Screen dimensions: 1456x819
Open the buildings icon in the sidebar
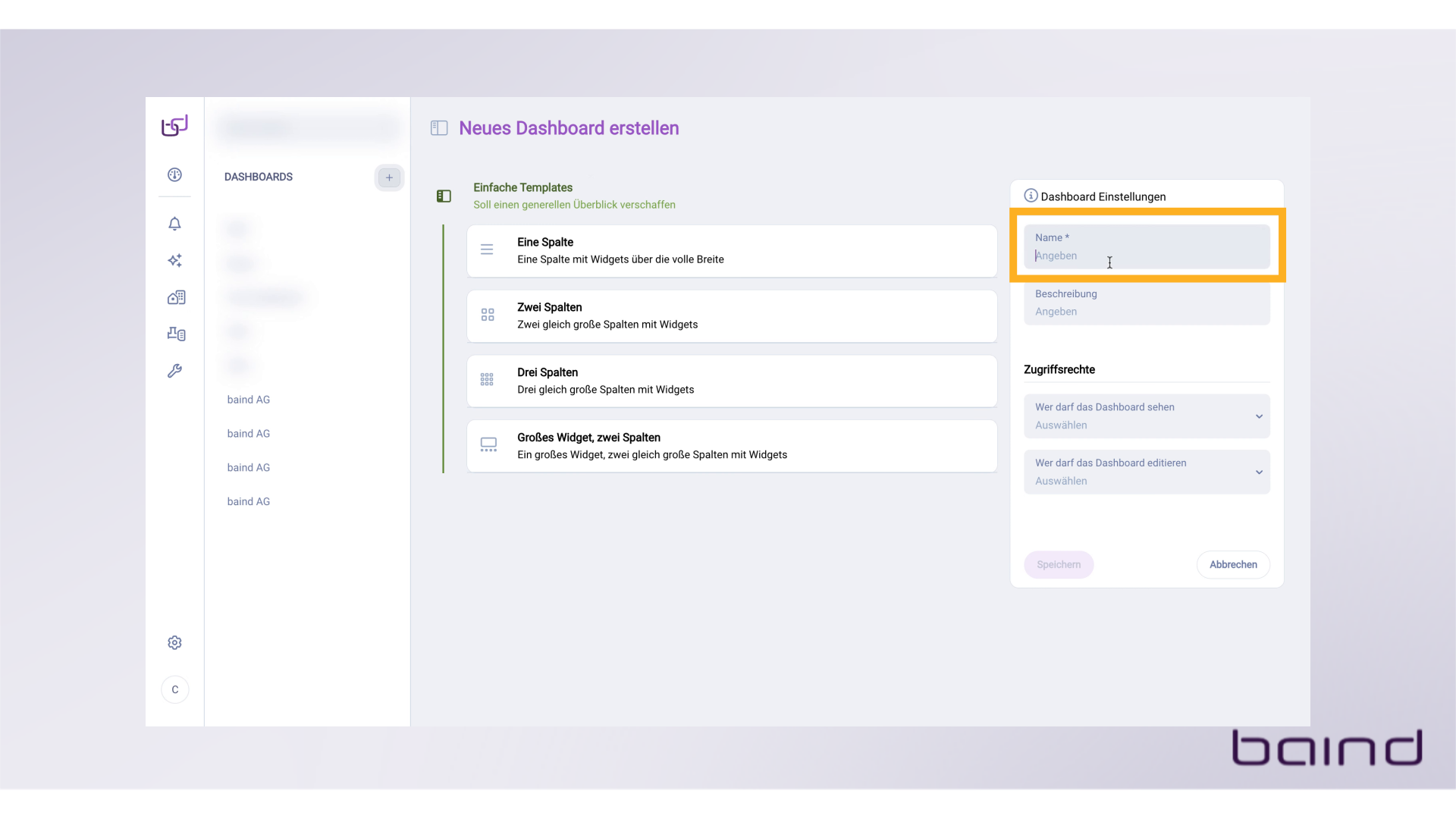(x=176, y=297)
